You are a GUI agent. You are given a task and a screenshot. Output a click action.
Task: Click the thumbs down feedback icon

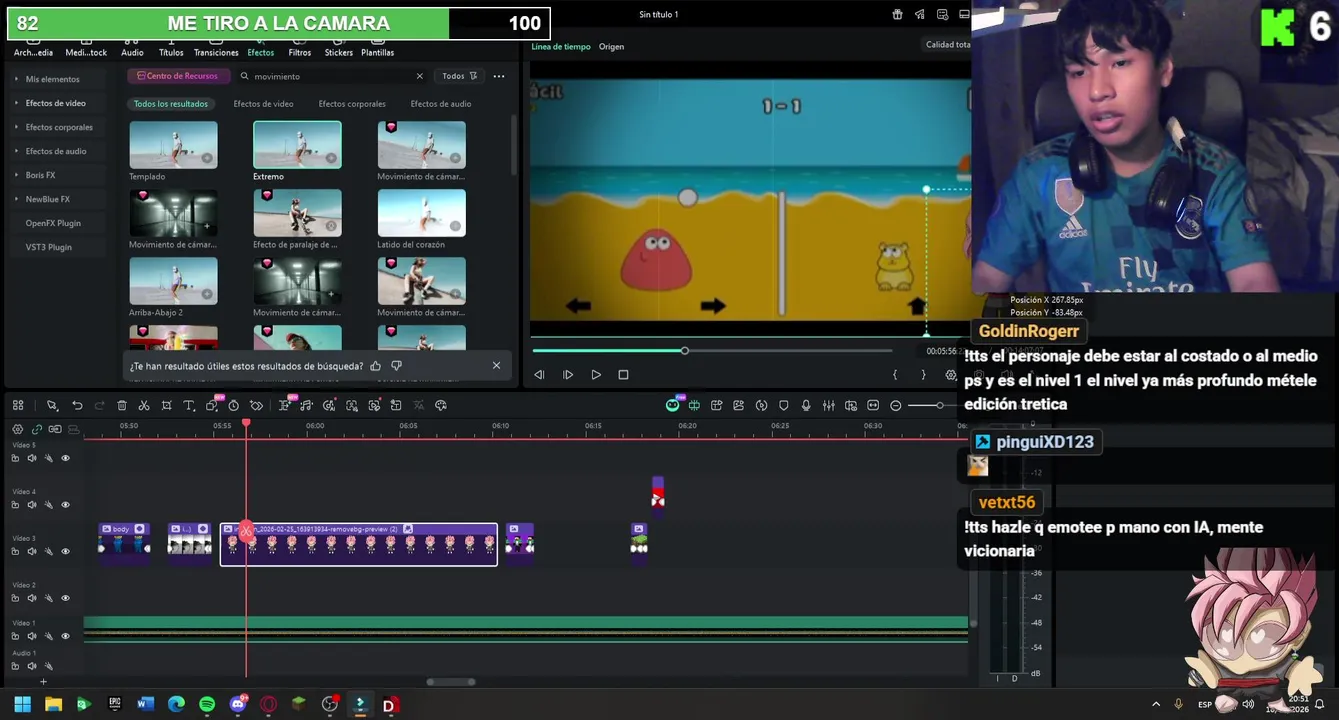pyautogui.click(x=397, y=366)
